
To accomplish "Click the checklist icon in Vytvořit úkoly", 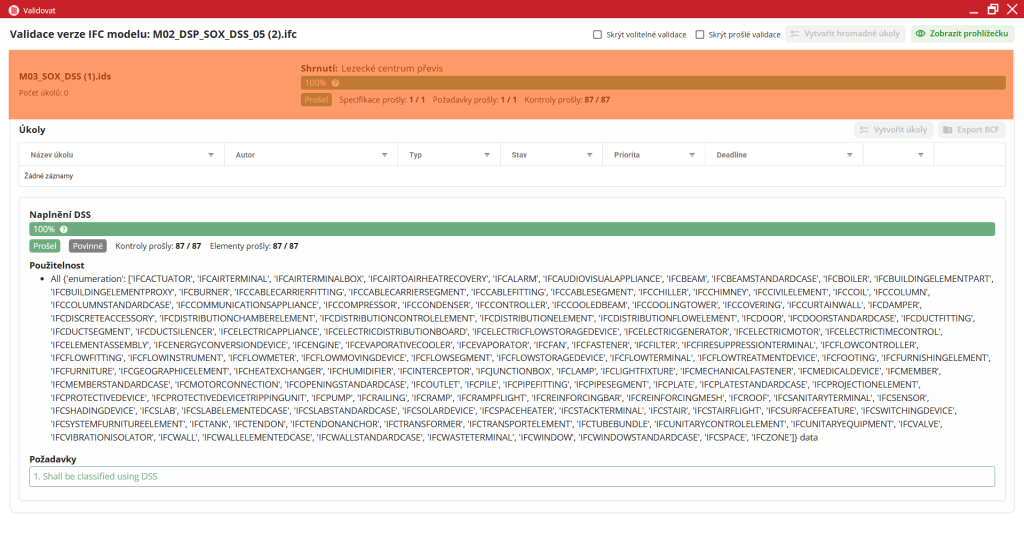I will (864, 130).
